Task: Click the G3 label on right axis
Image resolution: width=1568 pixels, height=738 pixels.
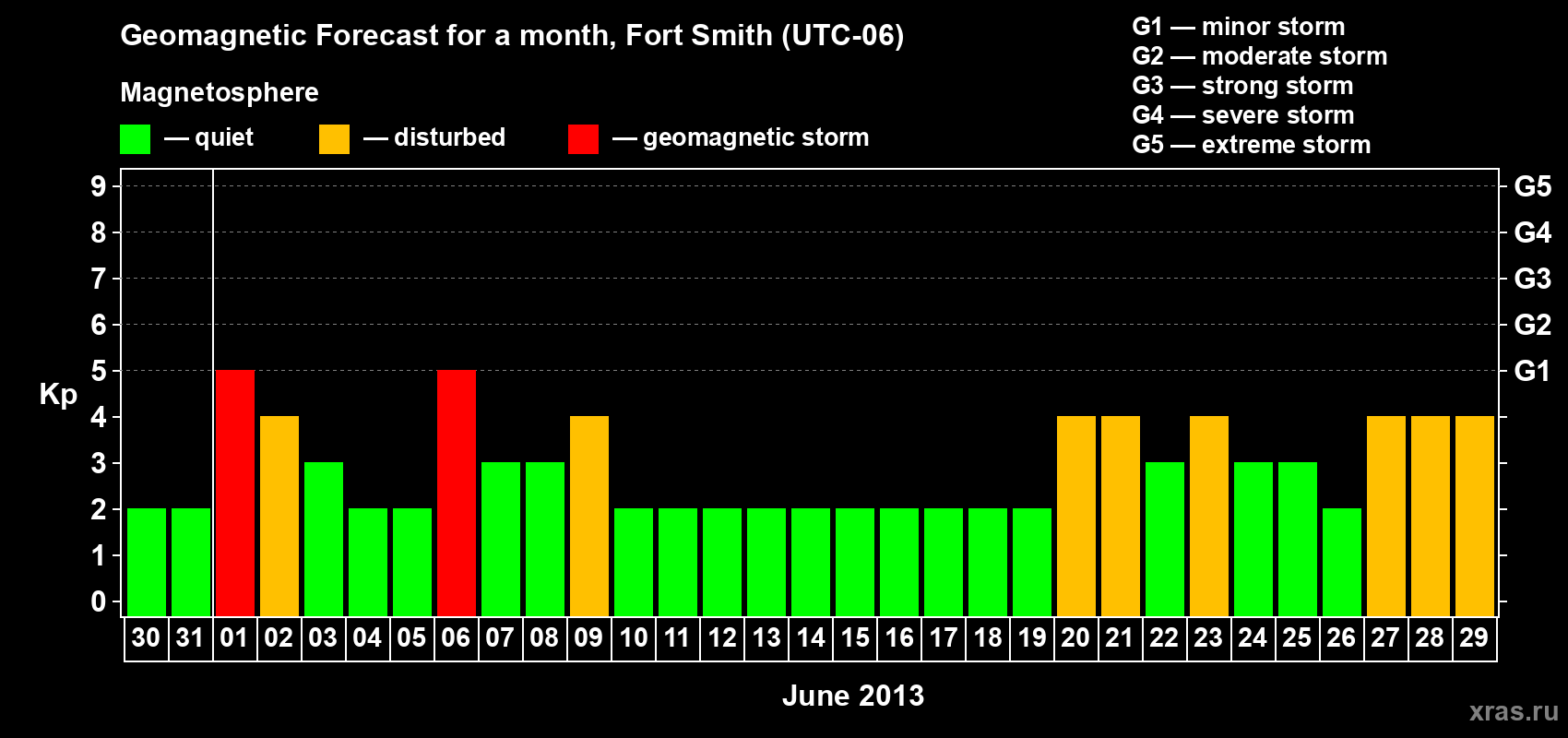Action: [x=1533, y=279]
